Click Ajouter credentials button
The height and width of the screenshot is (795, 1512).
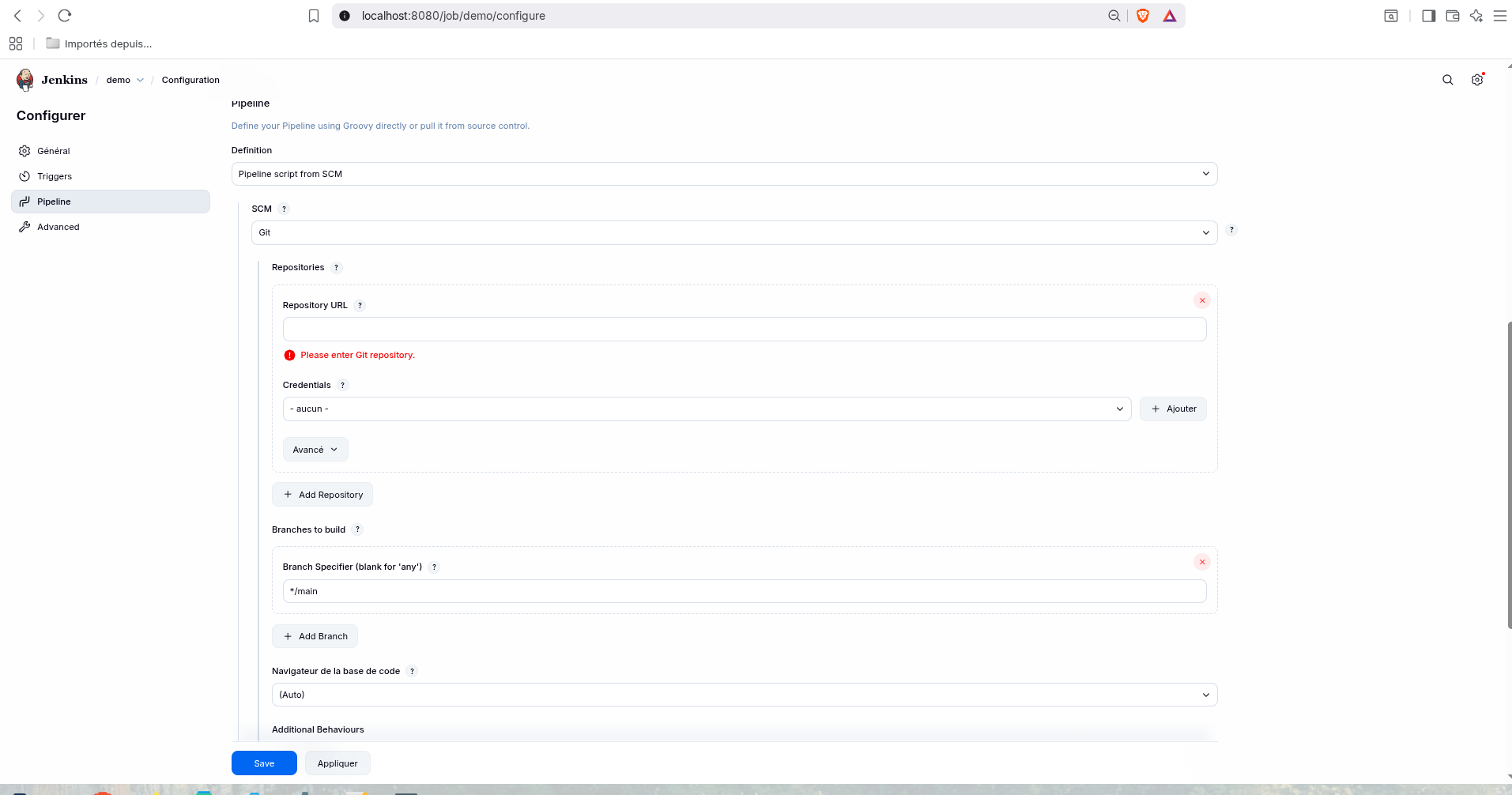tap(1173, 409)
